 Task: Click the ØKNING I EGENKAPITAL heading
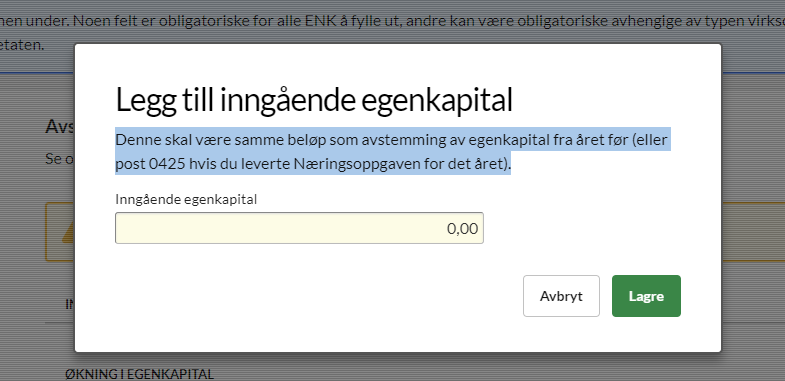[x=139, y=374]
